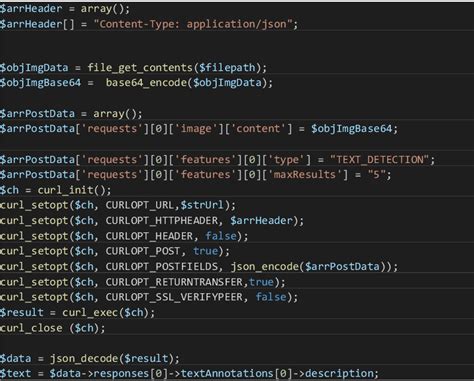
Task: Click the '$text = $data->responses' line
Action: tap(189, 374)
